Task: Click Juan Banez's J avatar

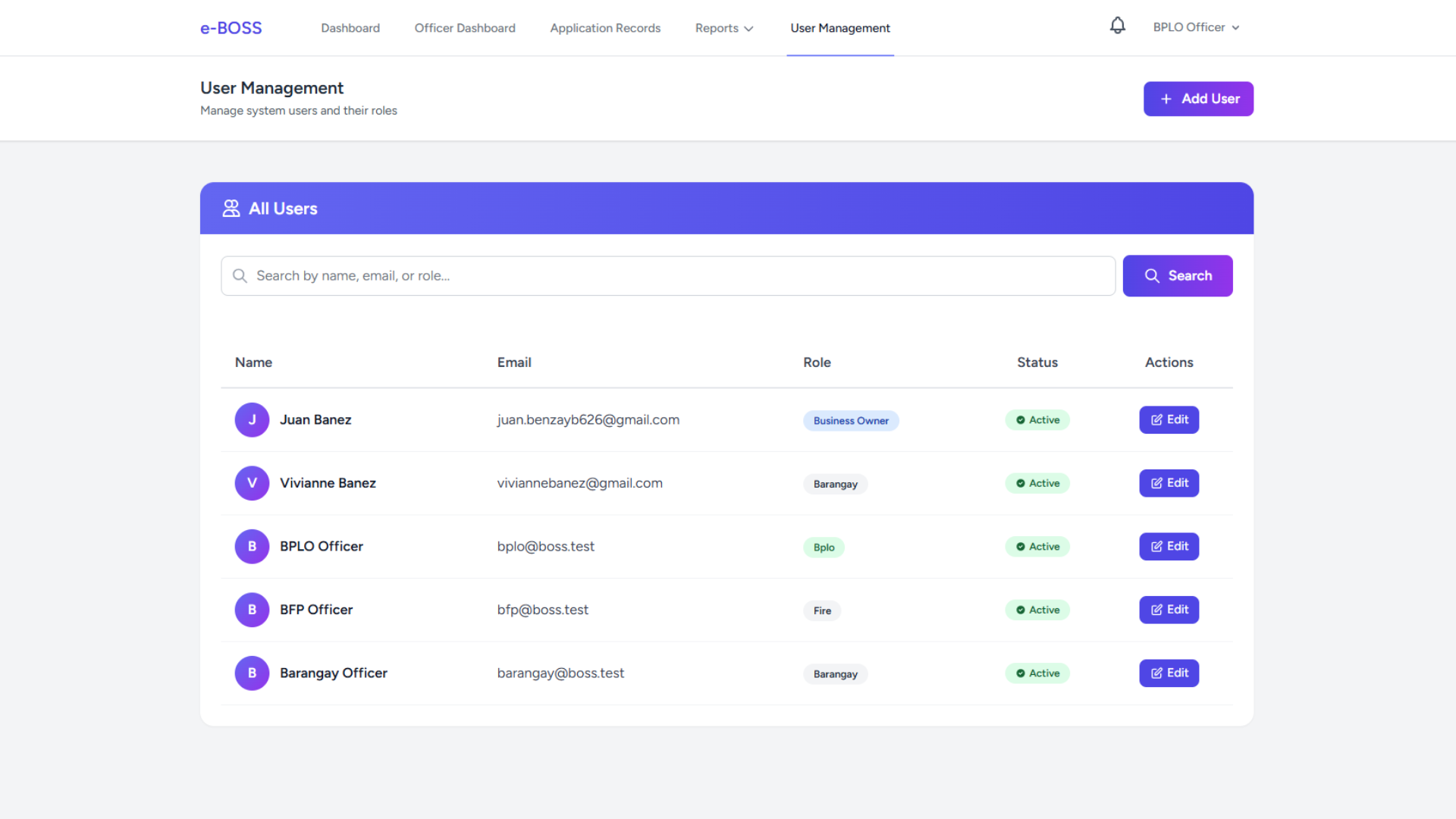Action: 252,420
